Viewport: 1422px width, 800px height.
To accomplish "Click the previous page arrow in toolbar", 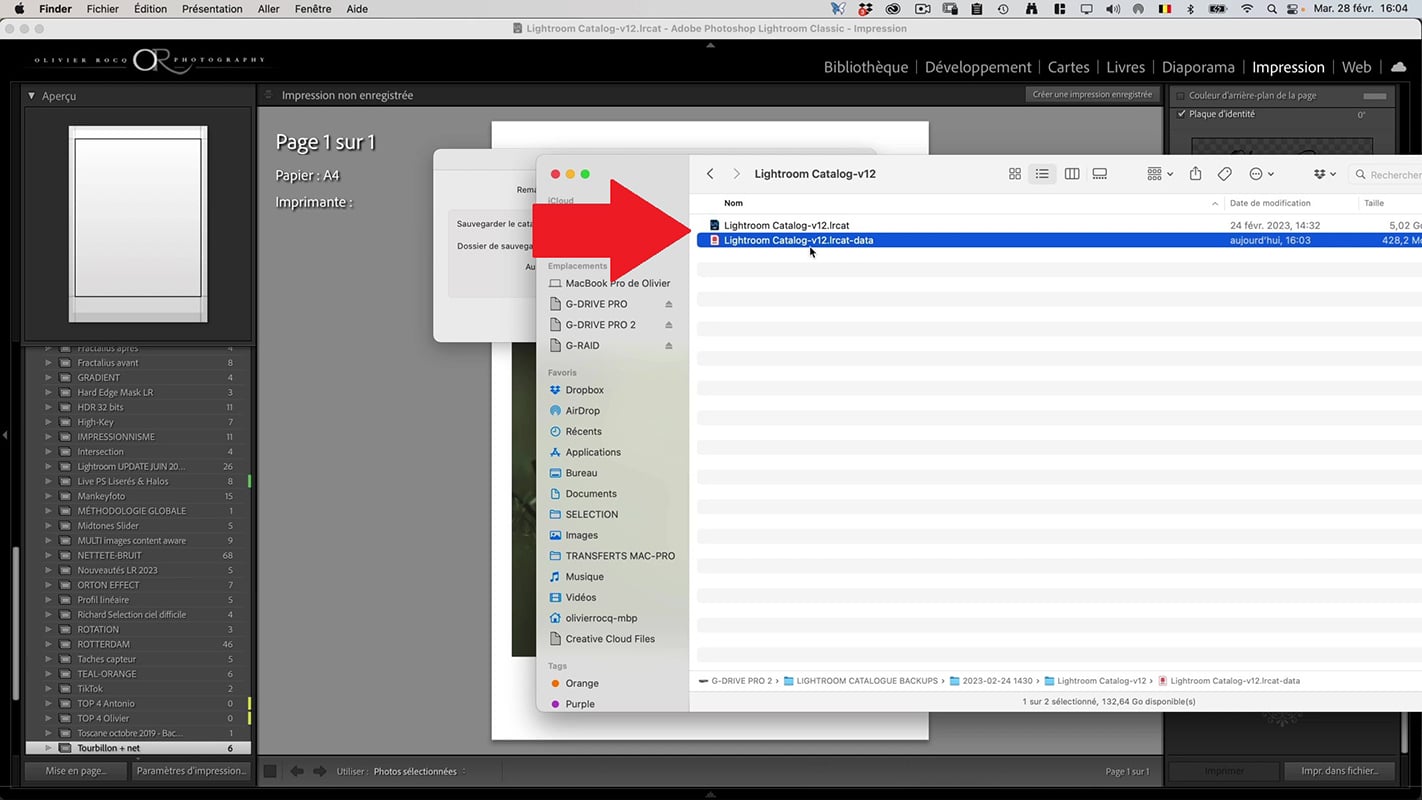I will click(x=297, y=772).
